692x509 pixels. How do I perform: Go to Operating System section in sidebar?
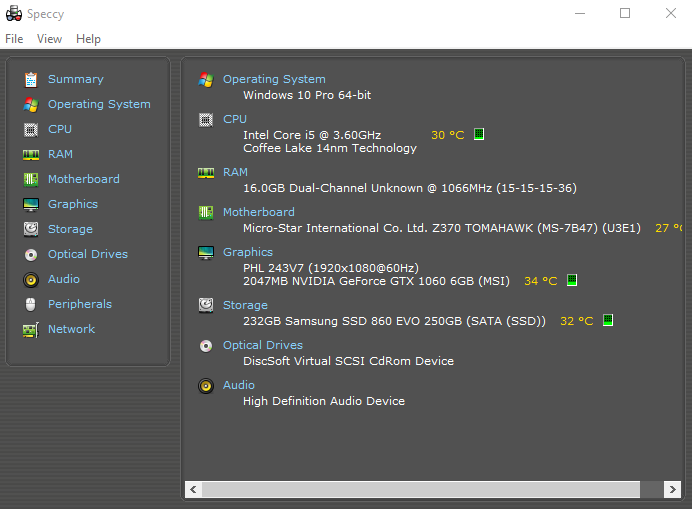click(x=99, y=105)
